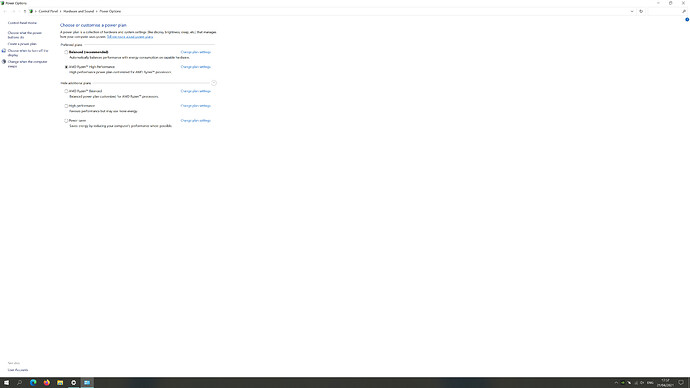Open the volume icon in system tray

pos(642,383)
